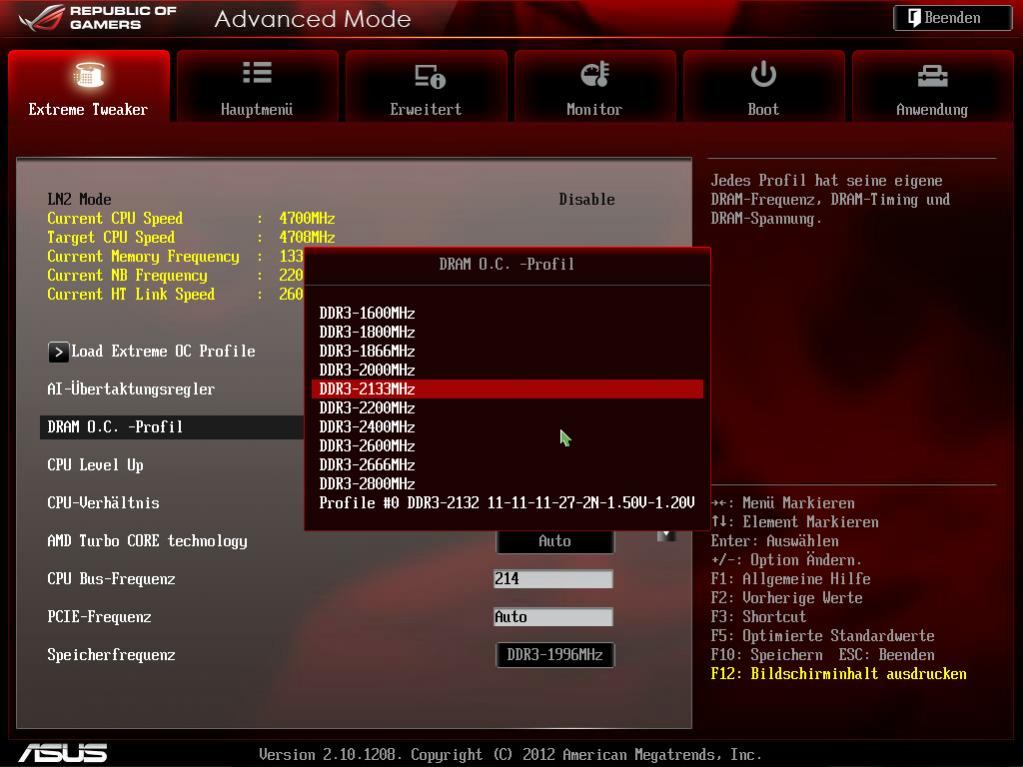This screenshot has height=767, width=1023.
Task: Choose DDR3-2666MHz from the list
Action: pos(507,464)
